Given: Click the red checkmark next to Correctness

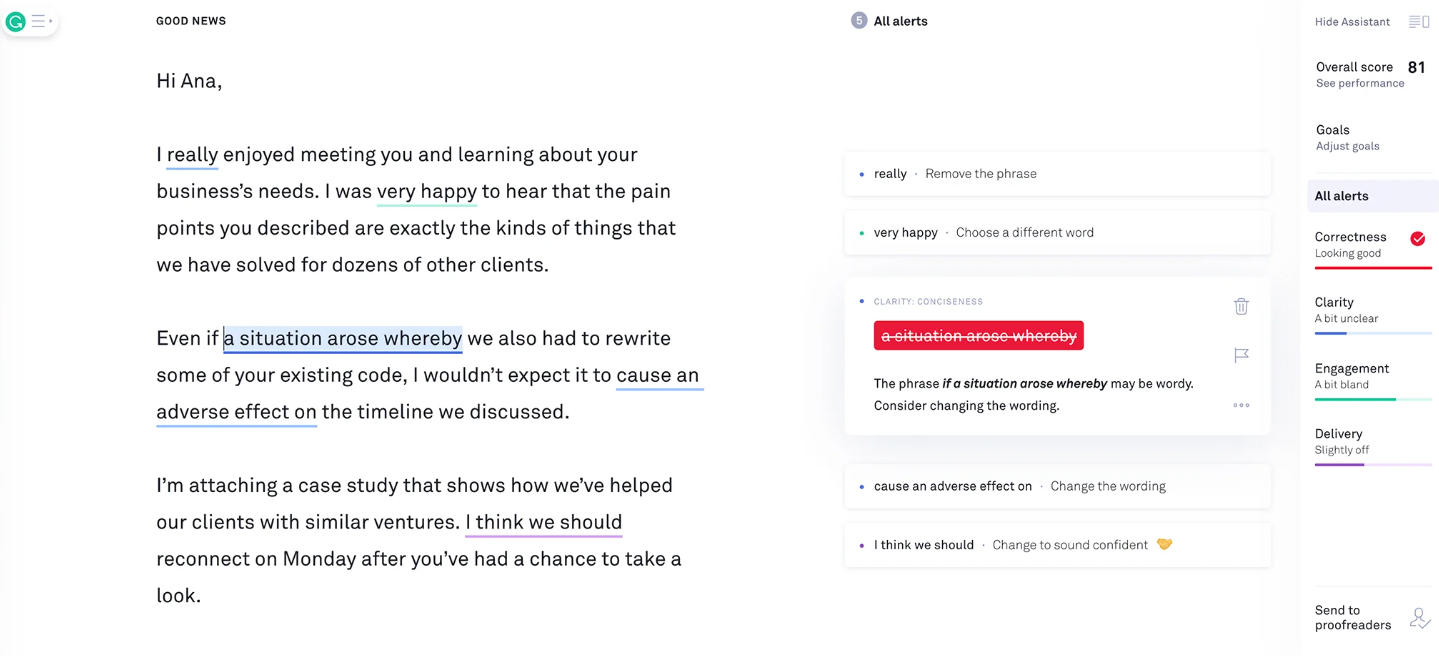Looking at the screenshot, I should coord(1417,238).
